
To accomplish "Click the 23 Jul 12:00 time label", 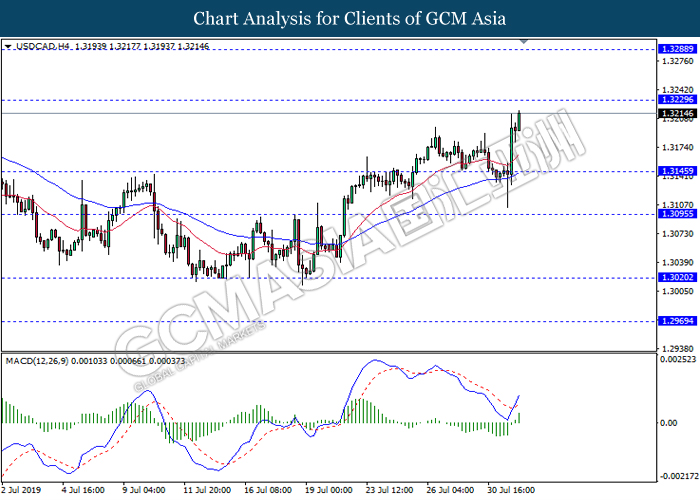I will [x=389, y=490].
